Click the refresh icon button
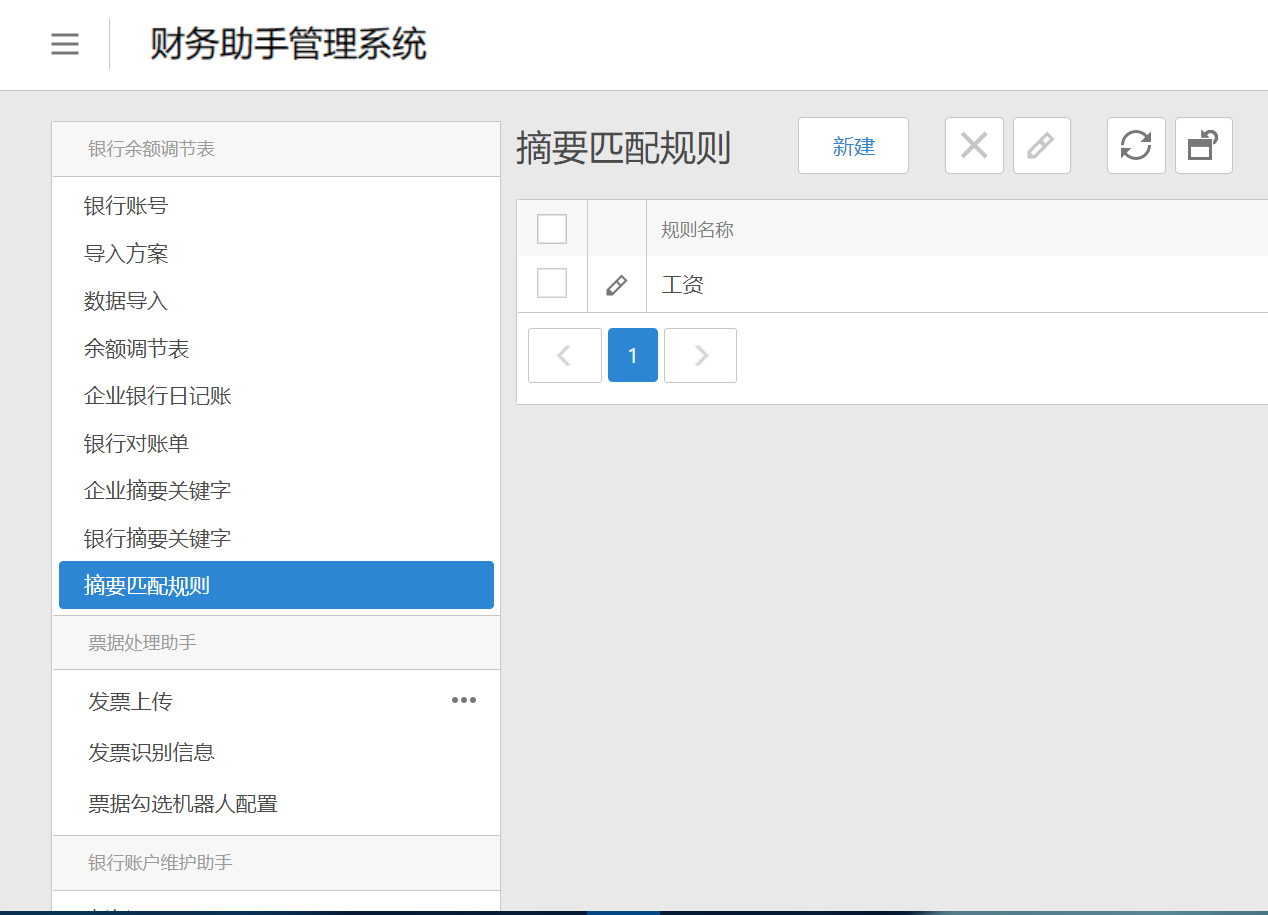This screenshot has height=915, width=1268. (1136, 146)
